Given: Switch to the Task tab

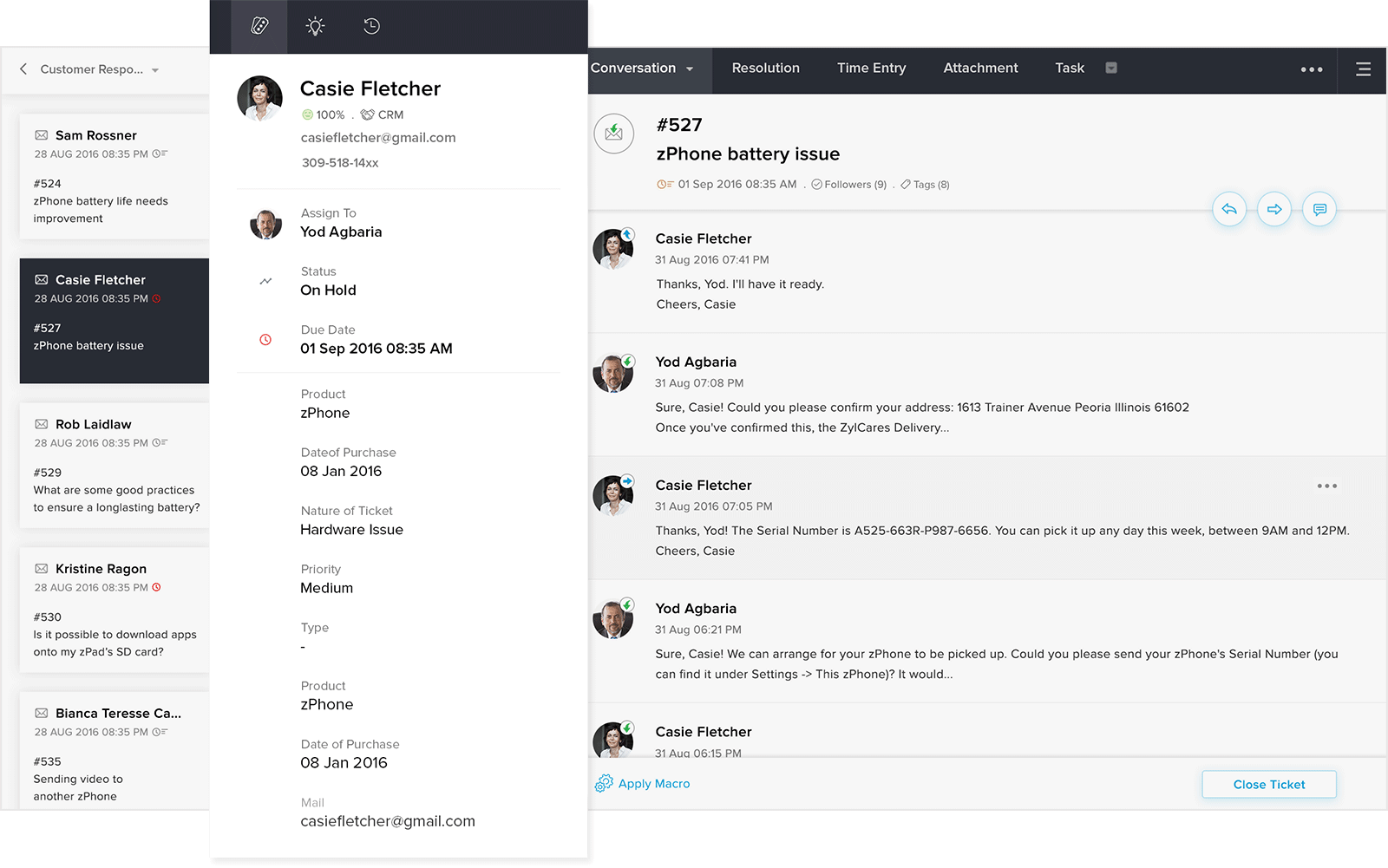Looking at the screenshot, I should 1070,69.
